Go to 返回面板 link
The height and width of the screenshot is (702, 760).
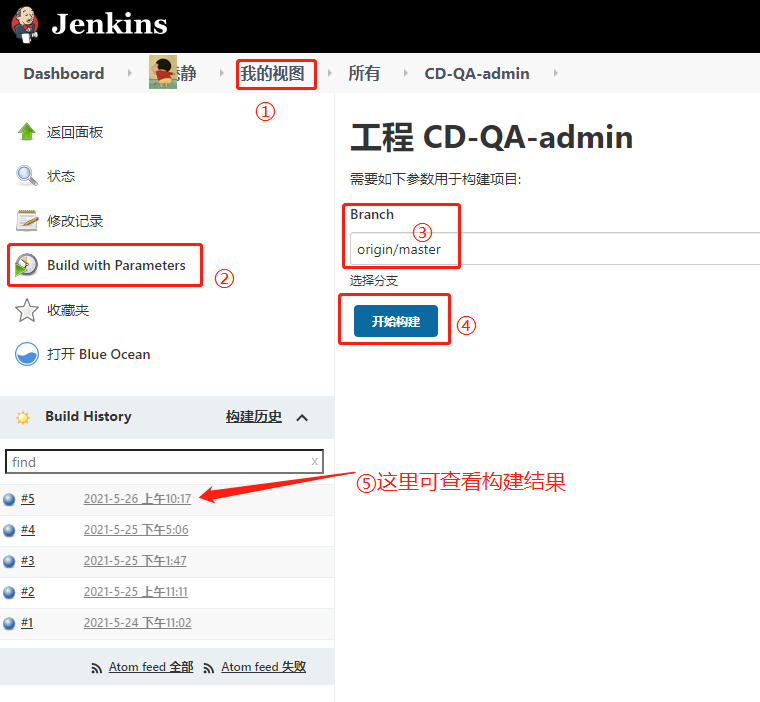pos(75,132)
